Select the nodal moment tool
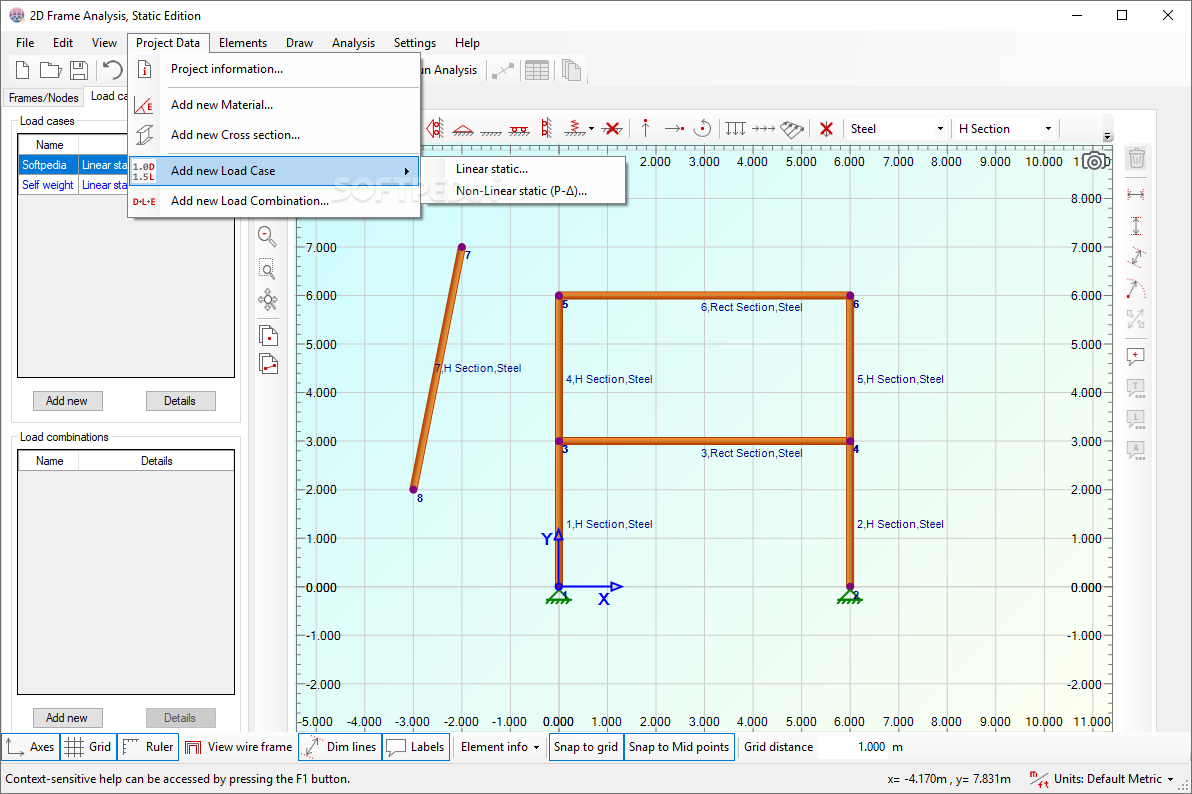This screenshot has height=794, width=1192. pos(703,128)
